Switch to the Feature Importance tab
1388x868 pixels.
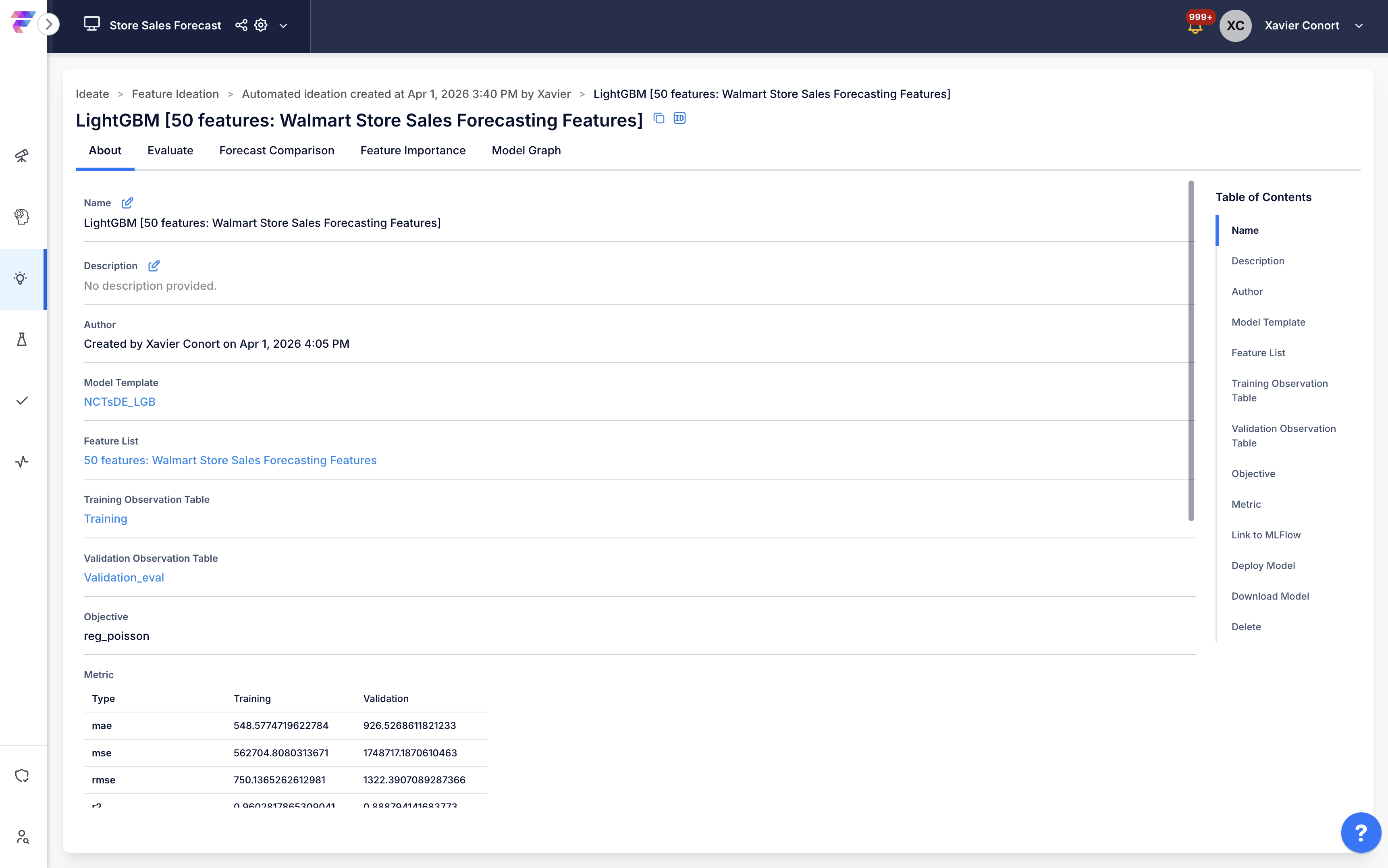click(x=413, y=150)
